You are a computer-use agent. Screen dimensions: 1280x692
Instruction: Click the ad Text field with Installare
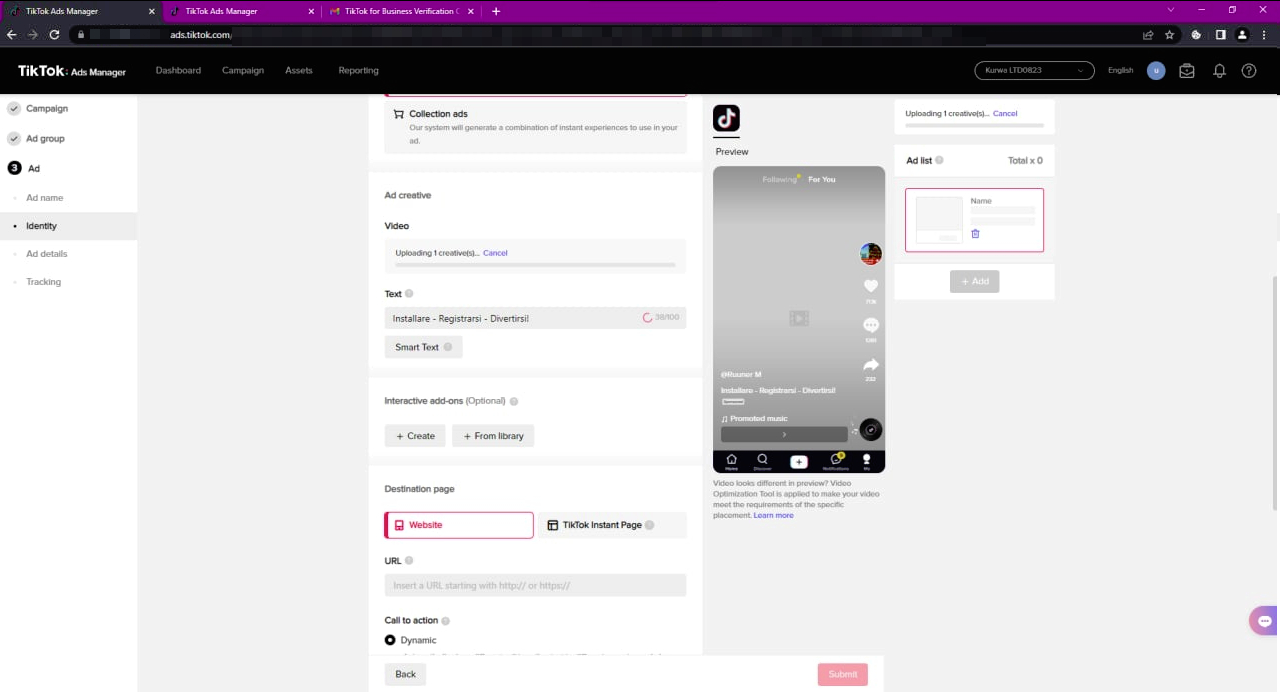click(x=535, y=318)
